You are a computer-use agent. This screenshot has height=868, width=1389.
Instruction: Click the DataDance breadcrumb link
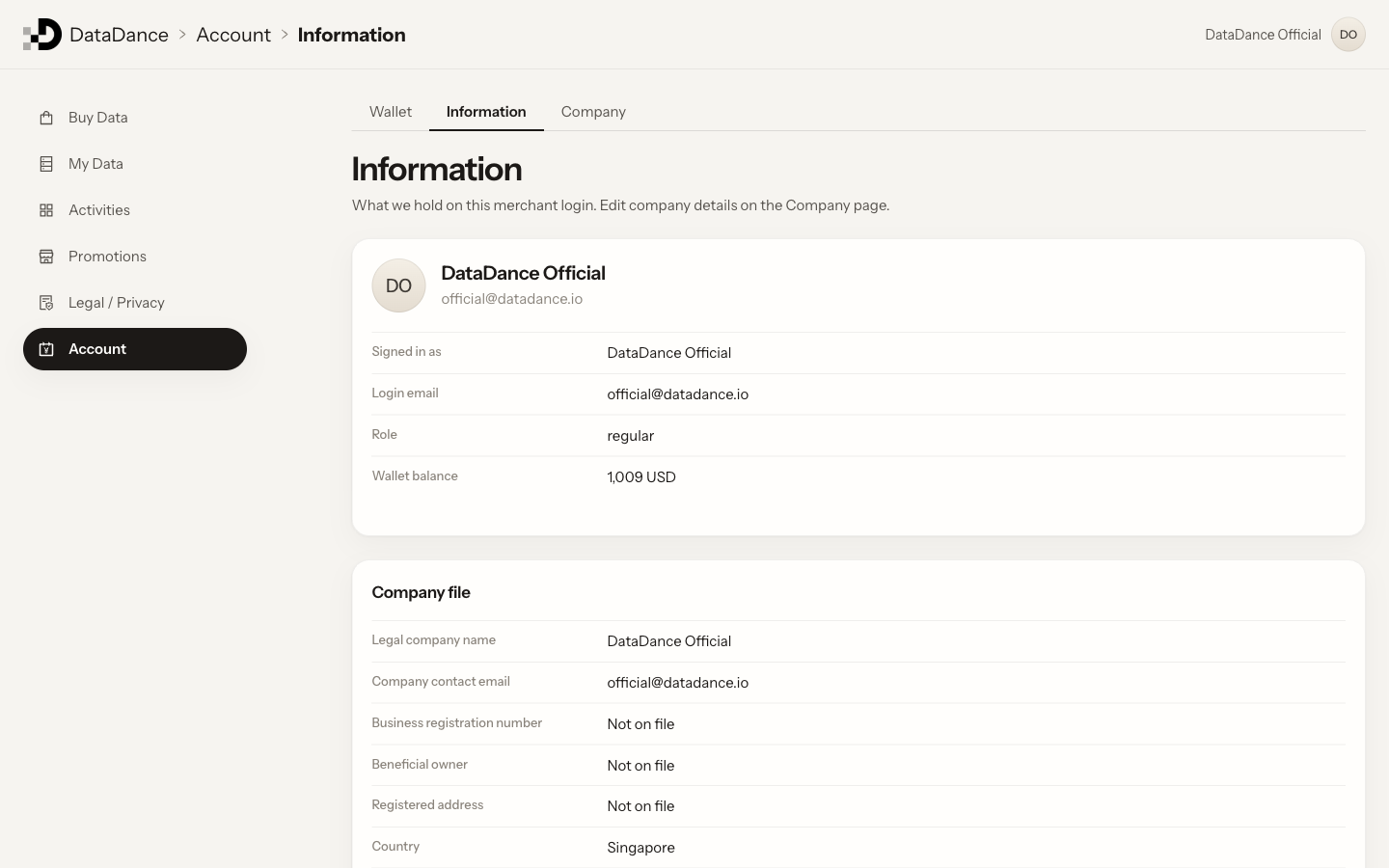(x=119, y=35)
